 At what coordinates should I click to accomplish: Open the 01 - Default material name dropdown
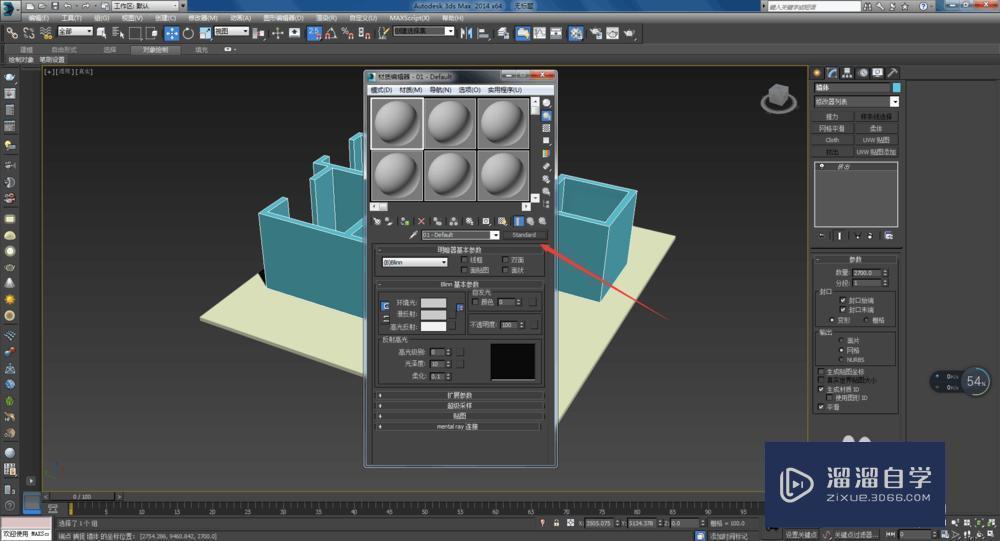pos(494,235)
